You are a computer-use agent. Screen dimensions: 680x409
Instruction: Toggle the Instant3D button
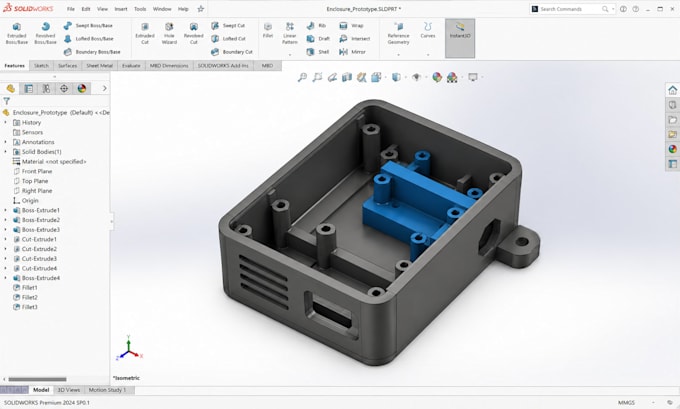coord(460,38)
